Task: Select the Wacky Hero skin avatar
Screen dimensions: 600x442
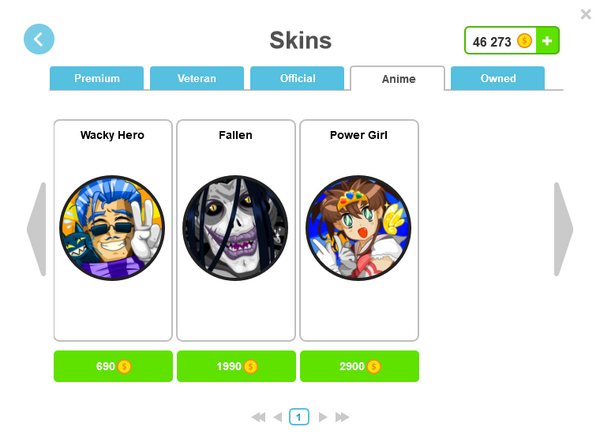Action: [112, 228]
